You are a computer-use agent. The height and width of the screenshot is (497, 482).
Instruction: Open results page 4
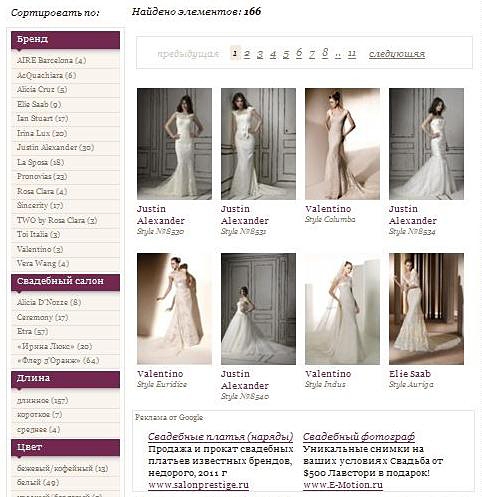pyautogui.click(x=273, y=54)
